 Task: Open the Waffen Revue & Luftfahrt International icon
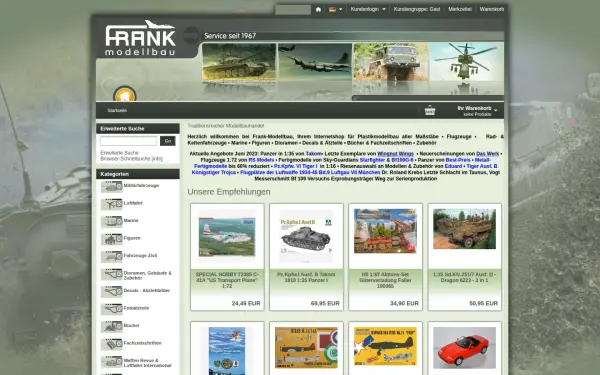pos(111,362)
